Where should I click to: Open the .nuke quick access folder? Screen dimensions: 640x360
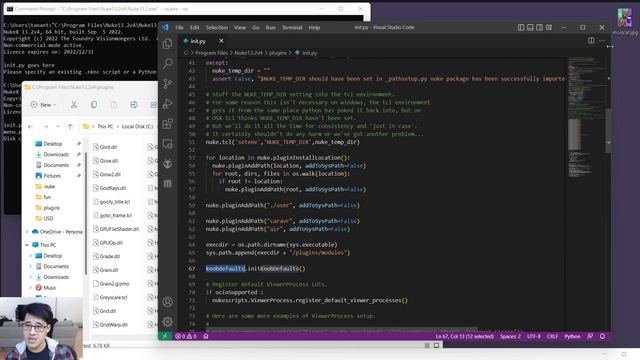[45, 187]
